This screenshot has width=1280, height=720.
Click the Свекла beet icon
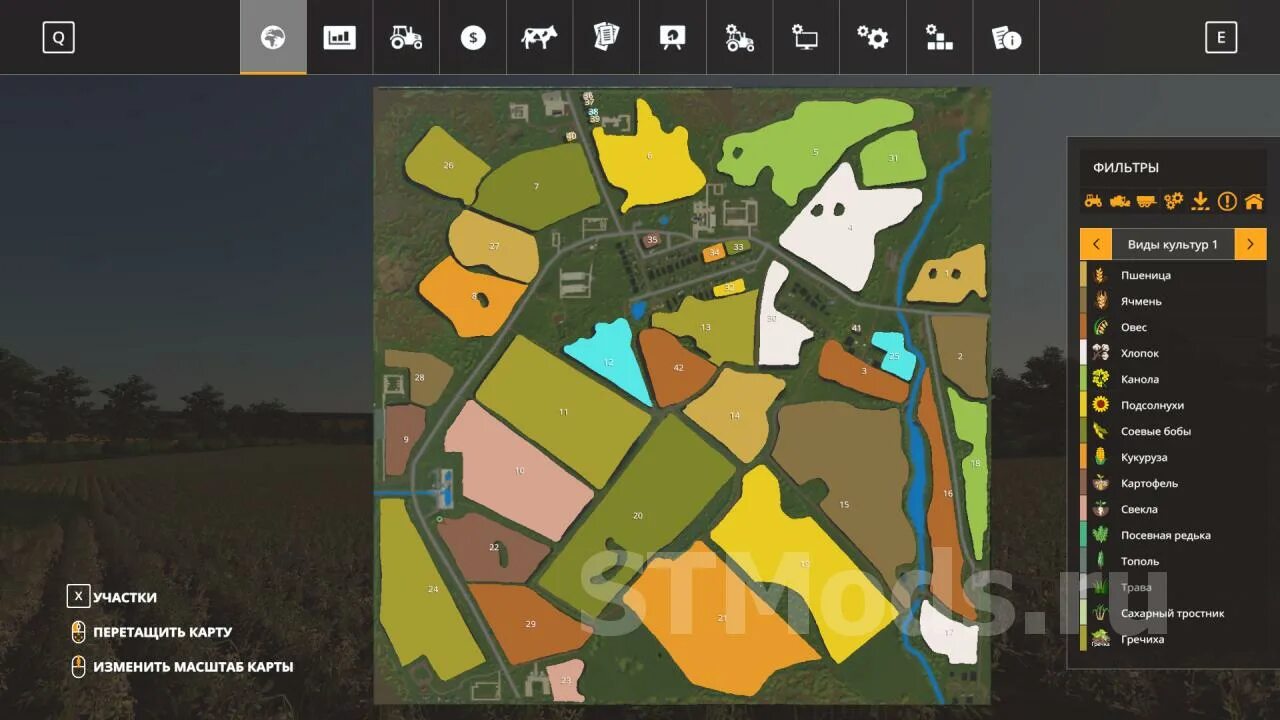pyautogui.click(x=1100, y=509)
